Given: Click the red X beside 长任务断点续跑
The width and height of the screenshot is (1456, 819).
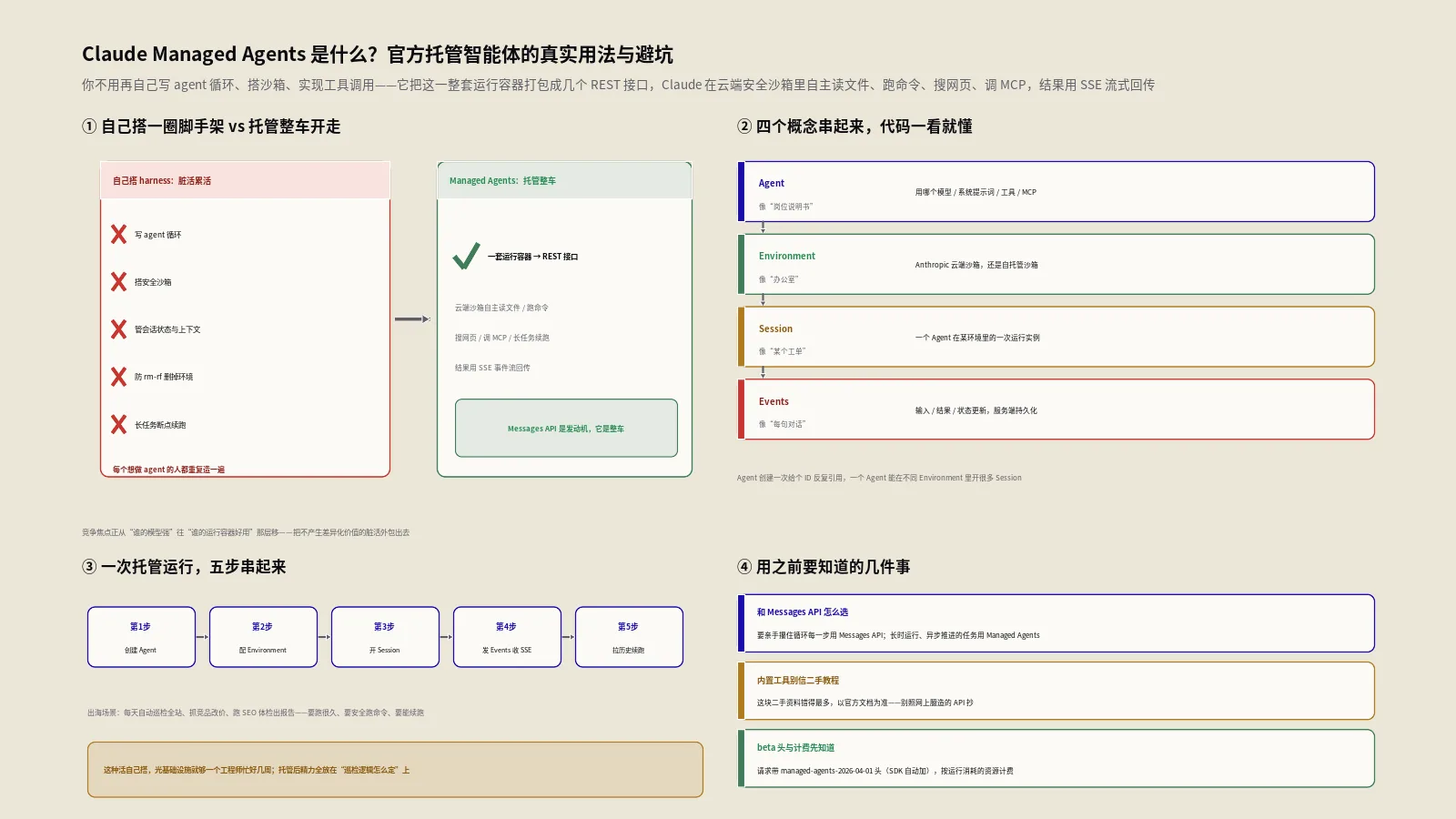Looking at the screenshot, I should [118, 424].
